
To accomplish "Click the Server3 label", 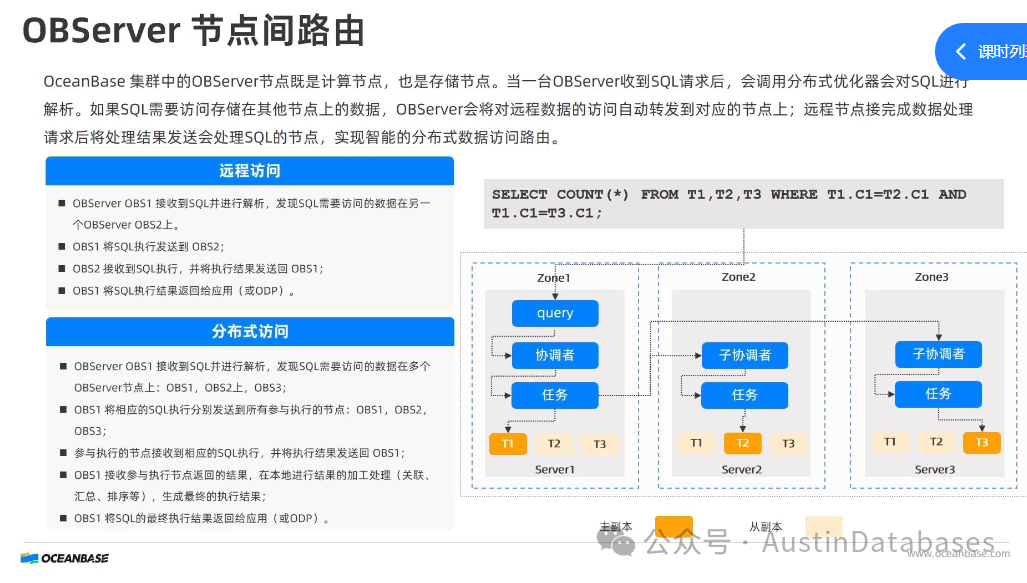I will [935, 470].
